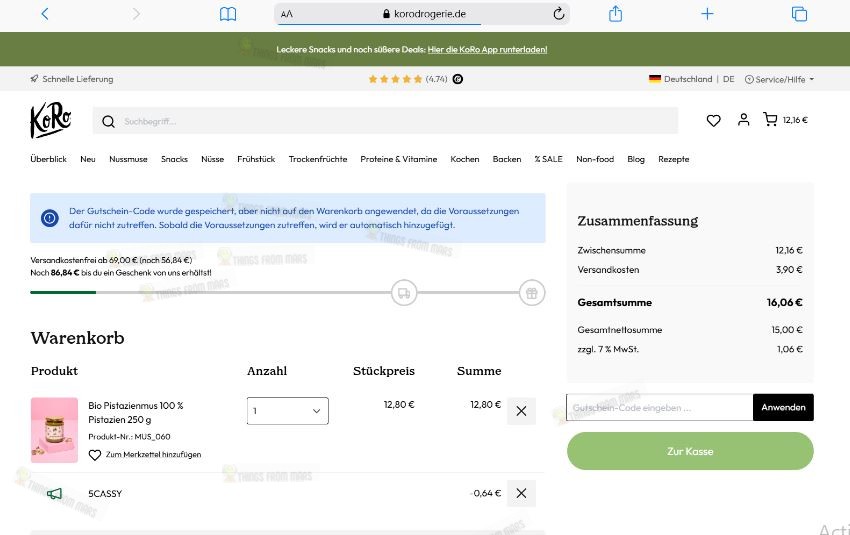Expand the Service/Hilfe dropdown
850x535 pixels.
780,79
